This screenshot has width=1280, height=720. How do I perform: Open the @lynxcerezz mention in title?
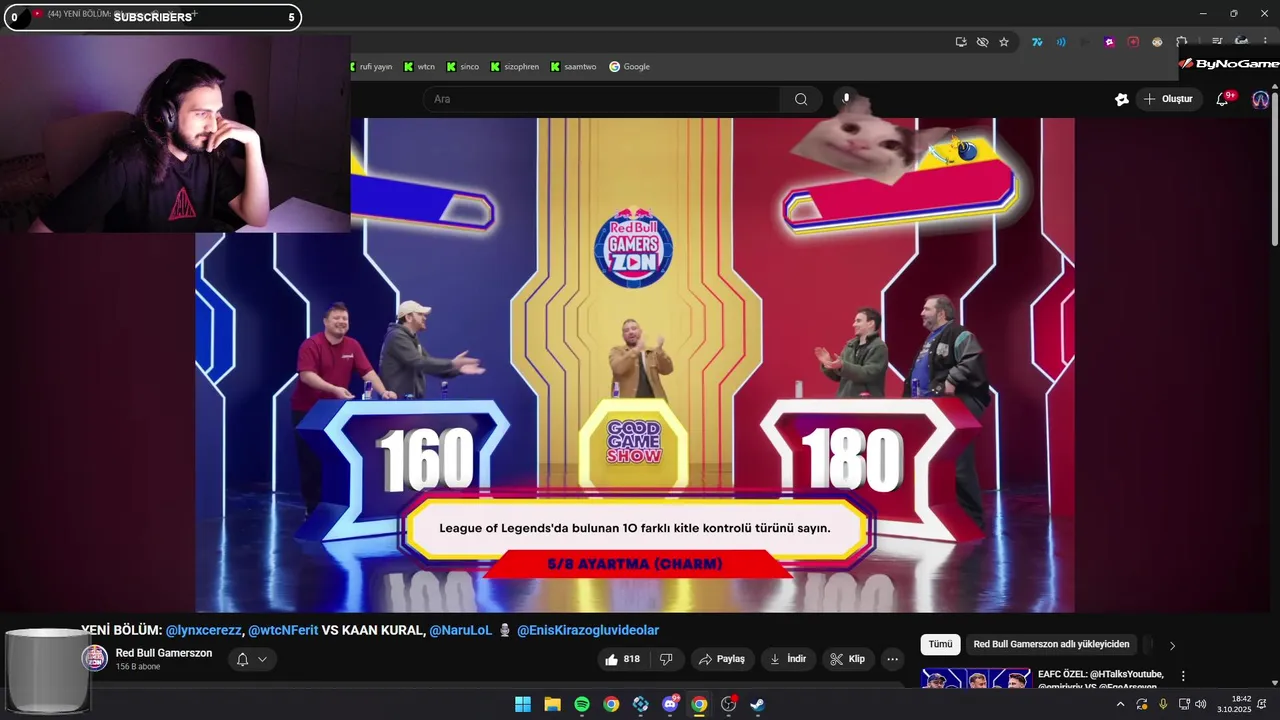coord(204,630)
